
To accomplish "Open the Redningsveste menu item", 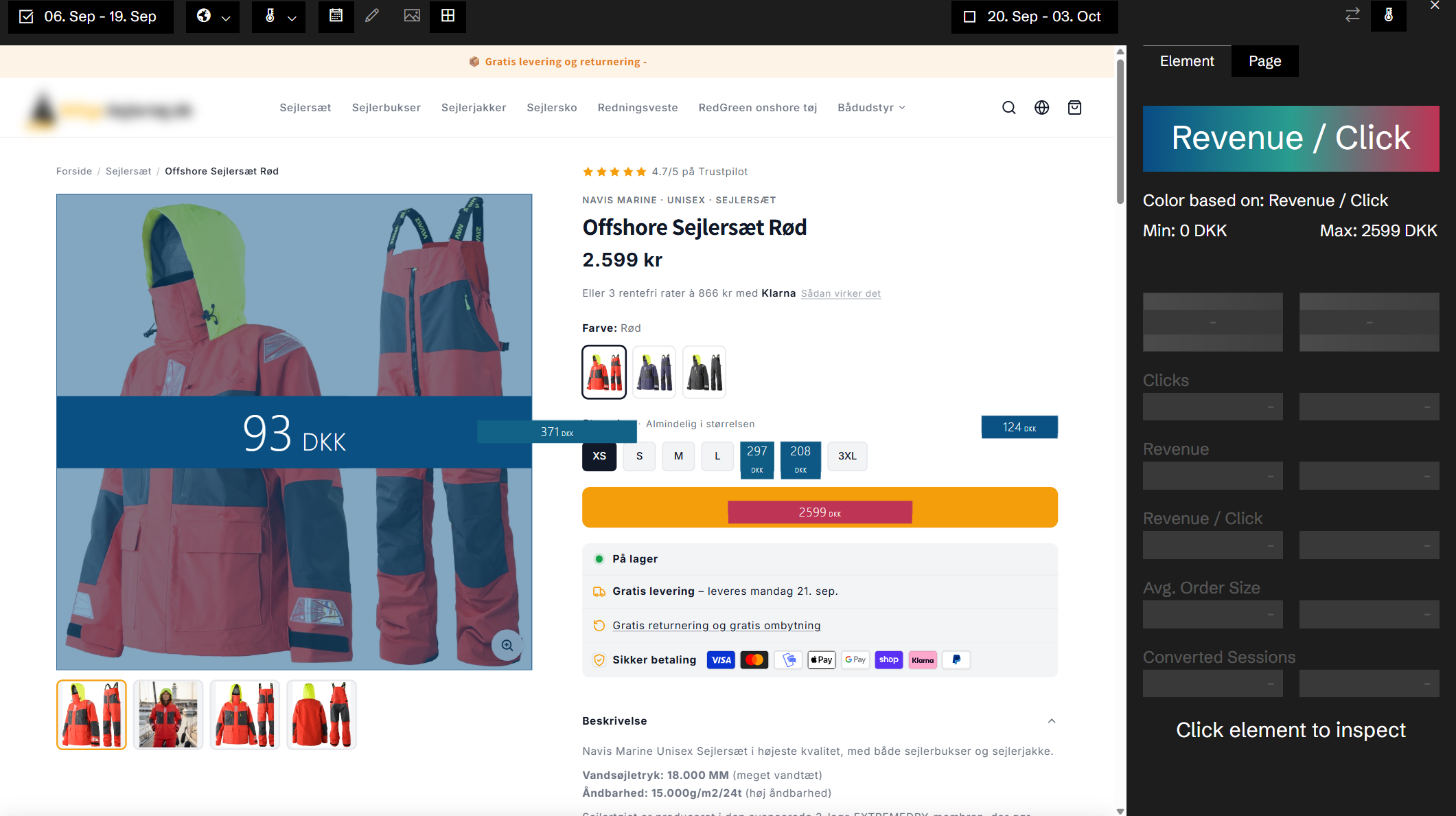I will (638, 107).
